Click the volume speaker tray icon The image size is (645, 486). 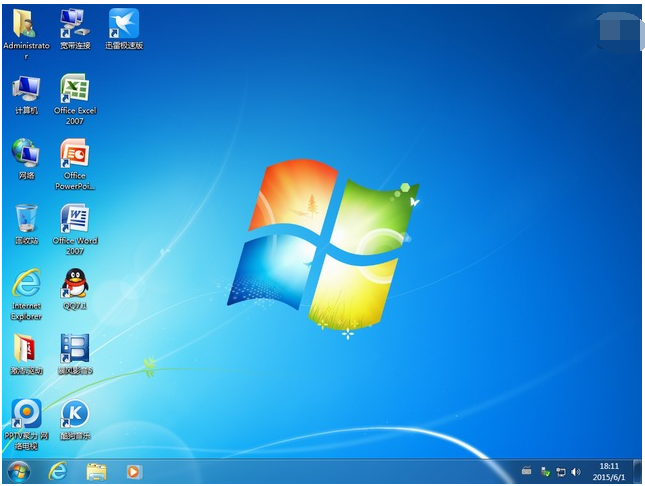576,471
